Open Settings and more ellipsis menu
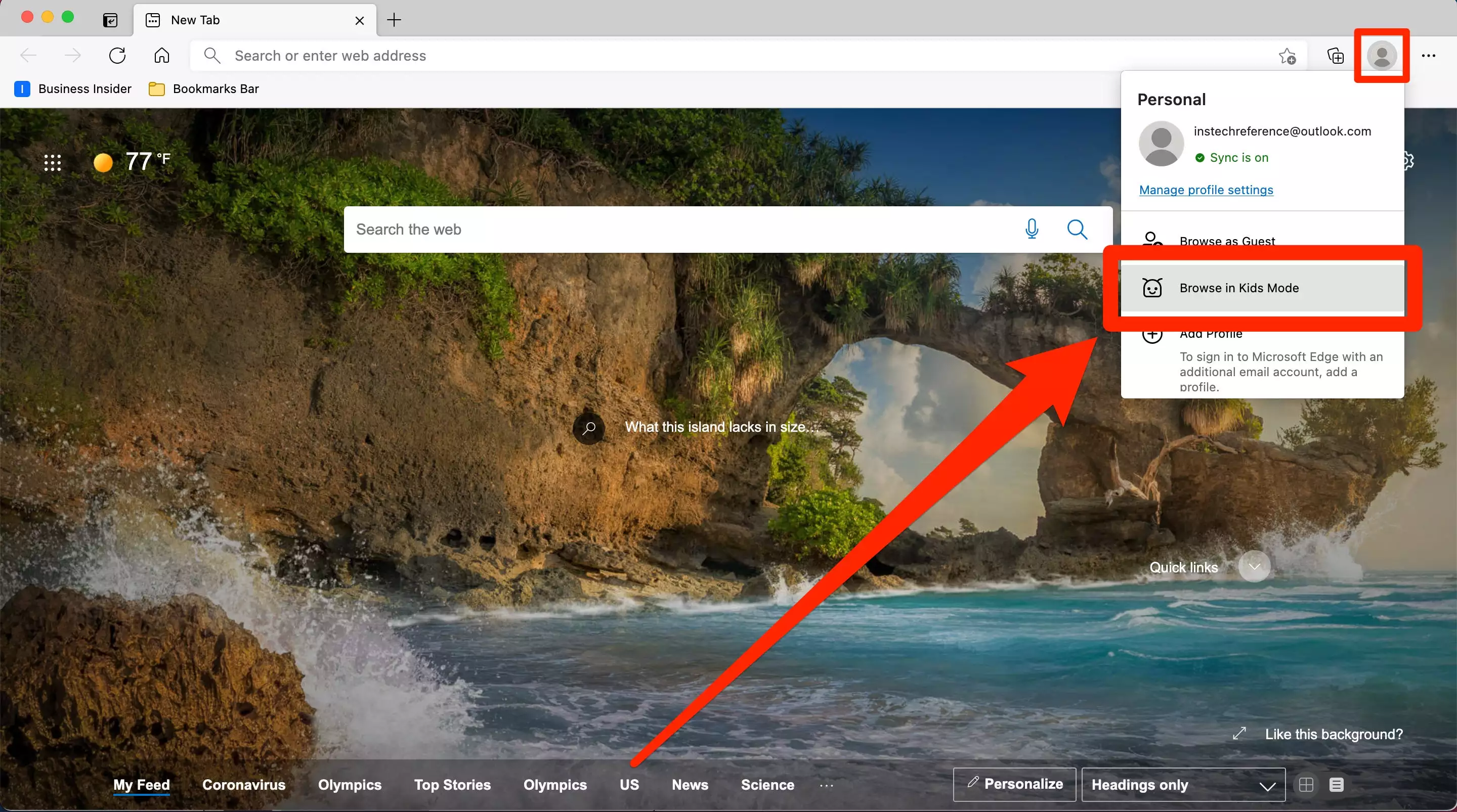Screen dimensions: 1457x812 point(1429,56)
